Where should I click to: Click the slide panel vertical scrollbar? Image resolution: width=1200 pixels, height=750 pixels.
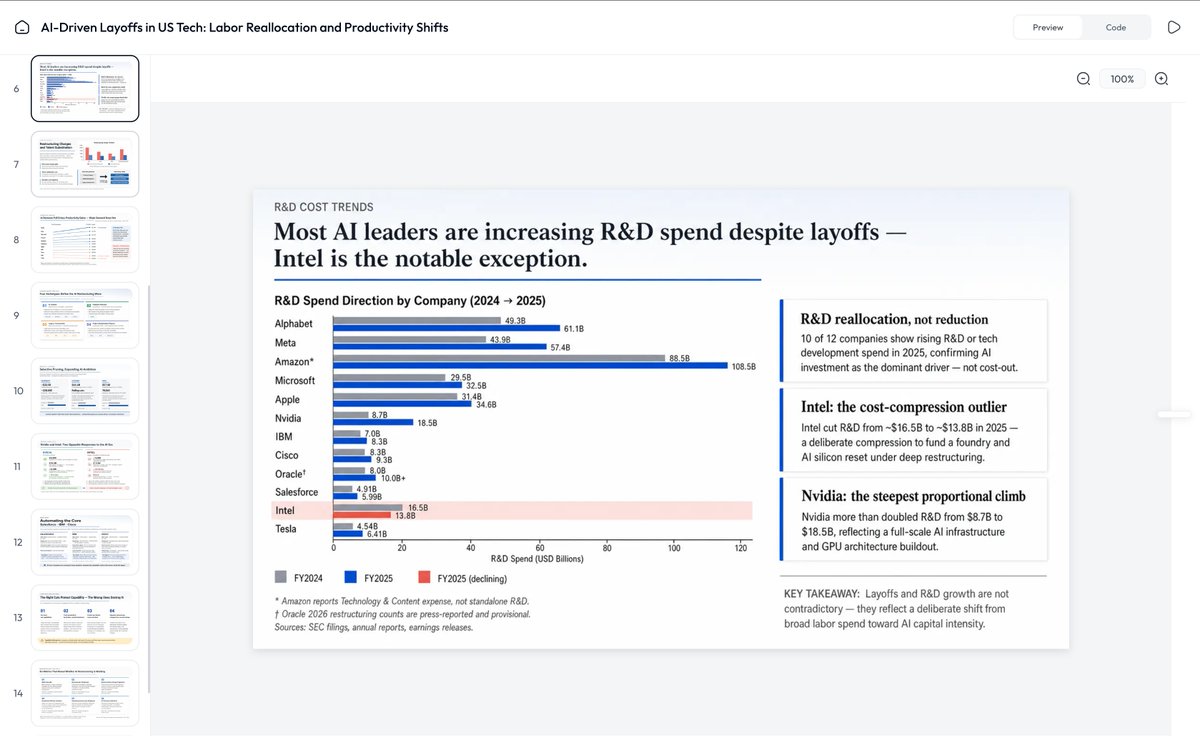point(149,490)
